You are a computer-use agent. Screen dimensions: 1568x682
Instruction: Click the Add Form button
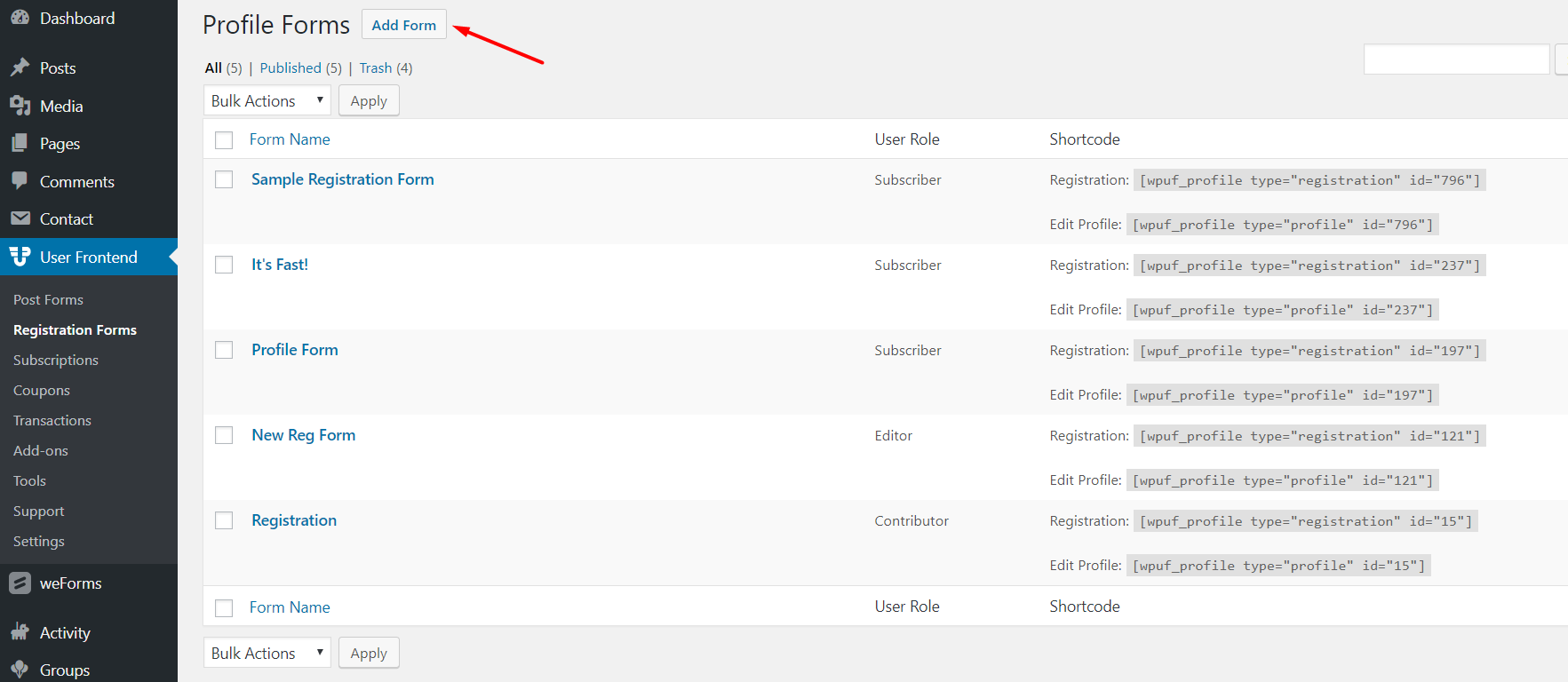tap(403, 25)
